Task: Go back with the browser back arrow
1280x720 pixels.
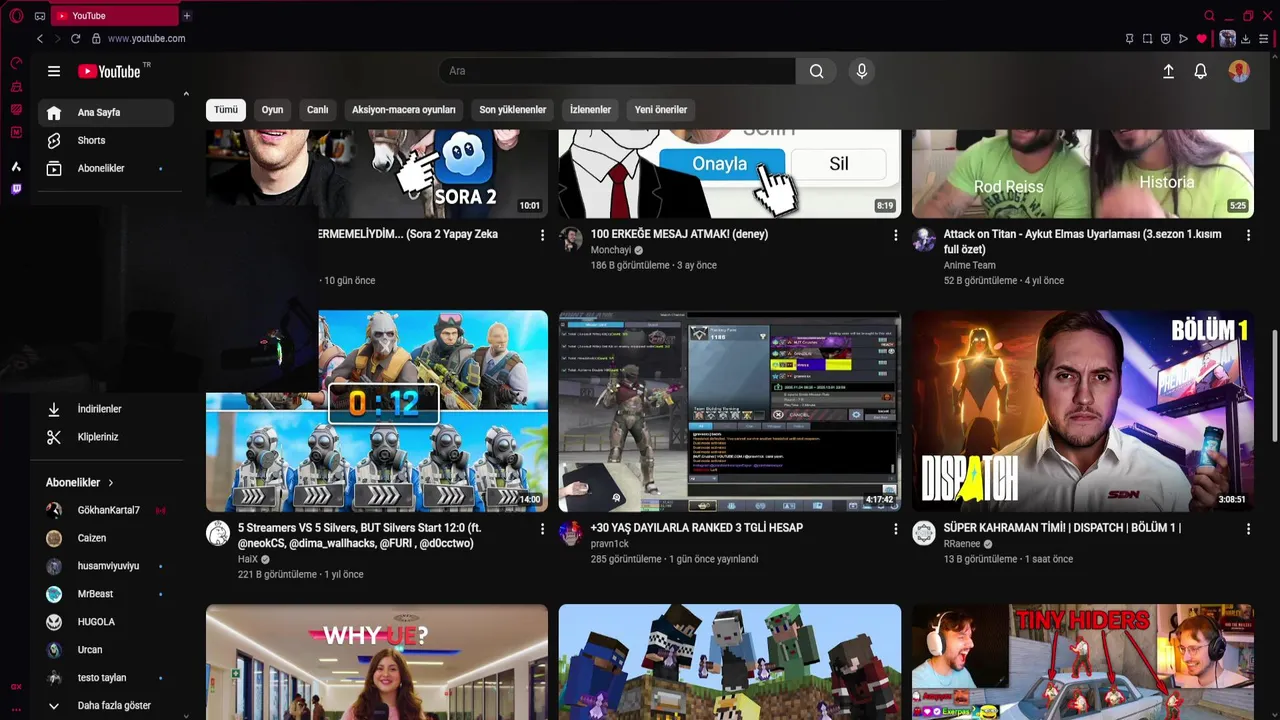Action: 40,39
